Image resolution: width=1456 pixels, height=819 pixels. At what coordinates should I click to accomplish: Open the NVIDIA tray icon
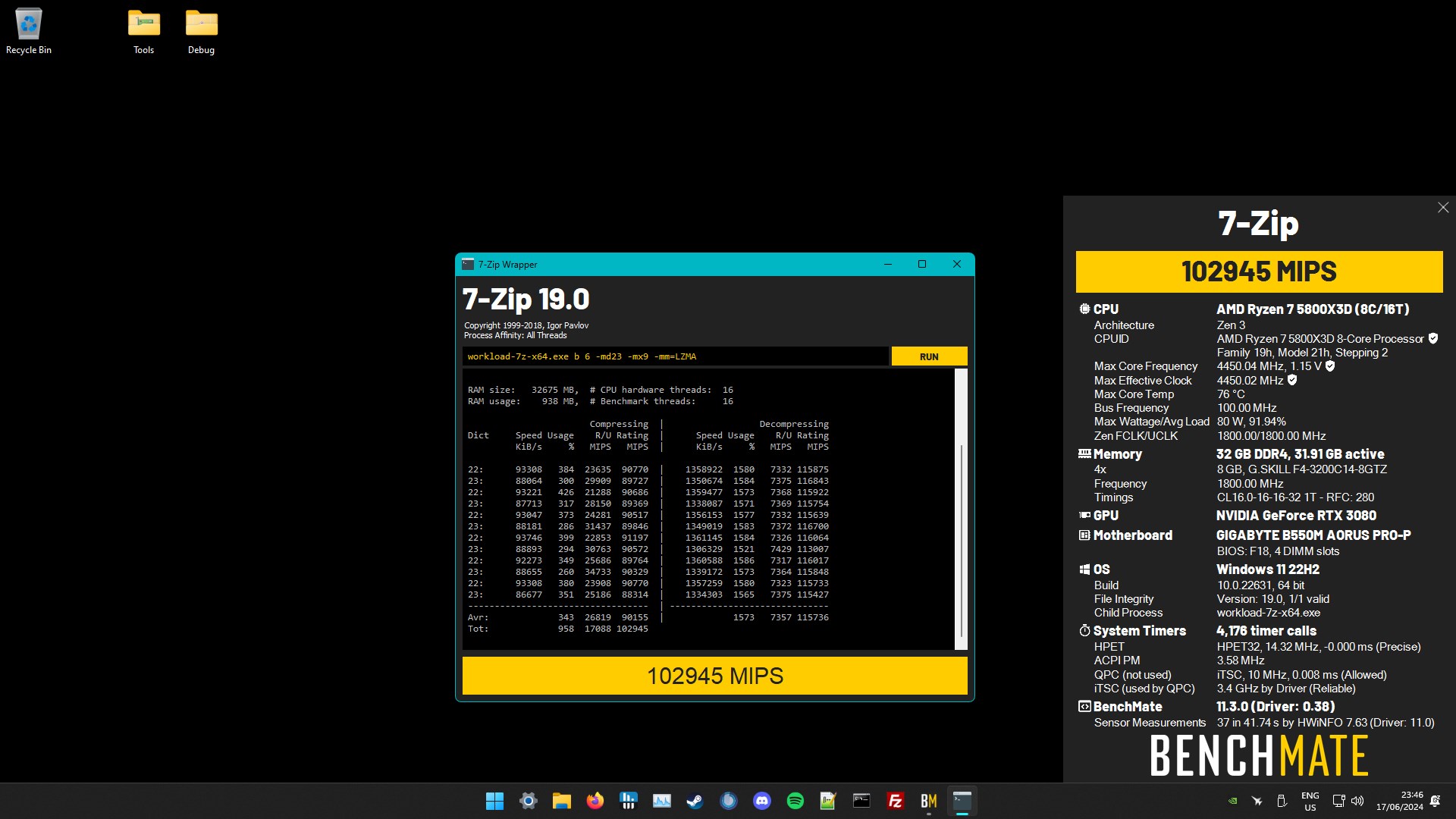[x=1233, y=801]
